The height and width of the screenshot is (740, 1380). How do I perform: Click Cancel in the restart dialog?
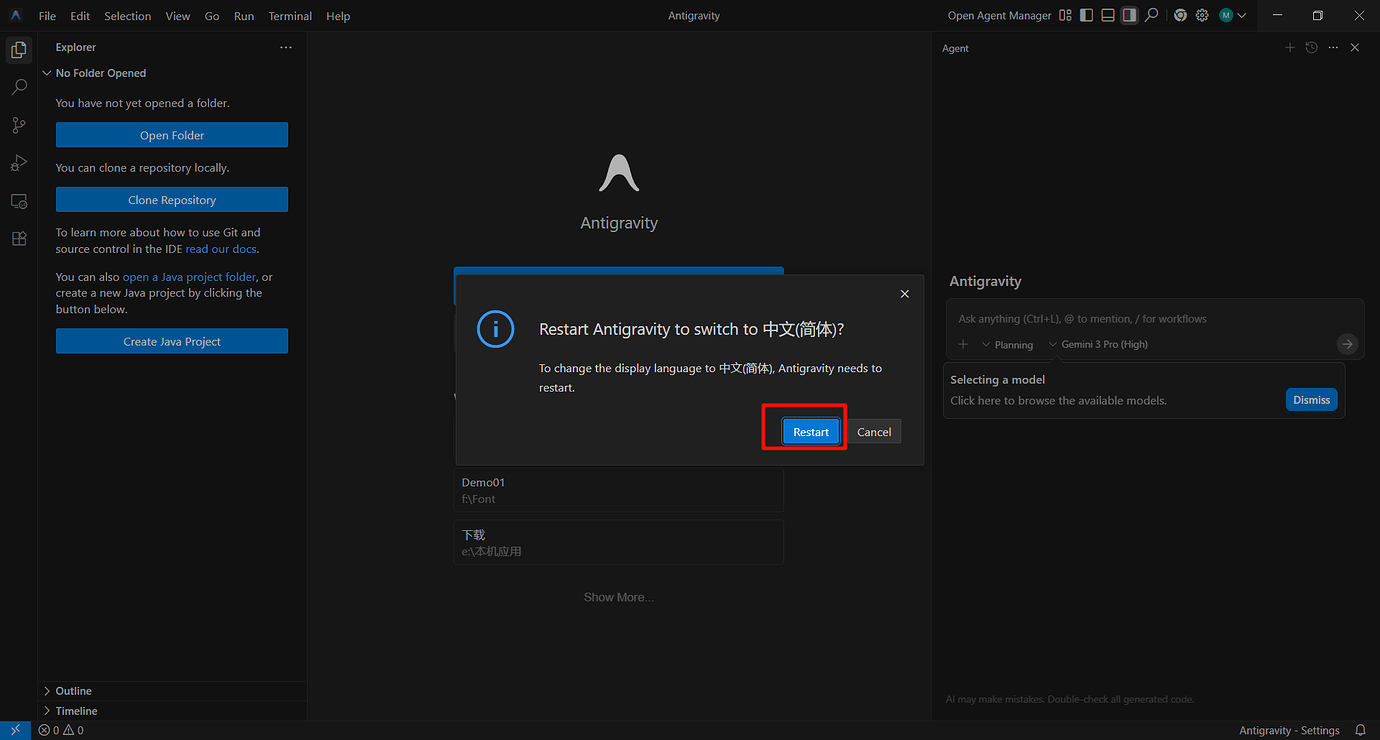[874, 431]
